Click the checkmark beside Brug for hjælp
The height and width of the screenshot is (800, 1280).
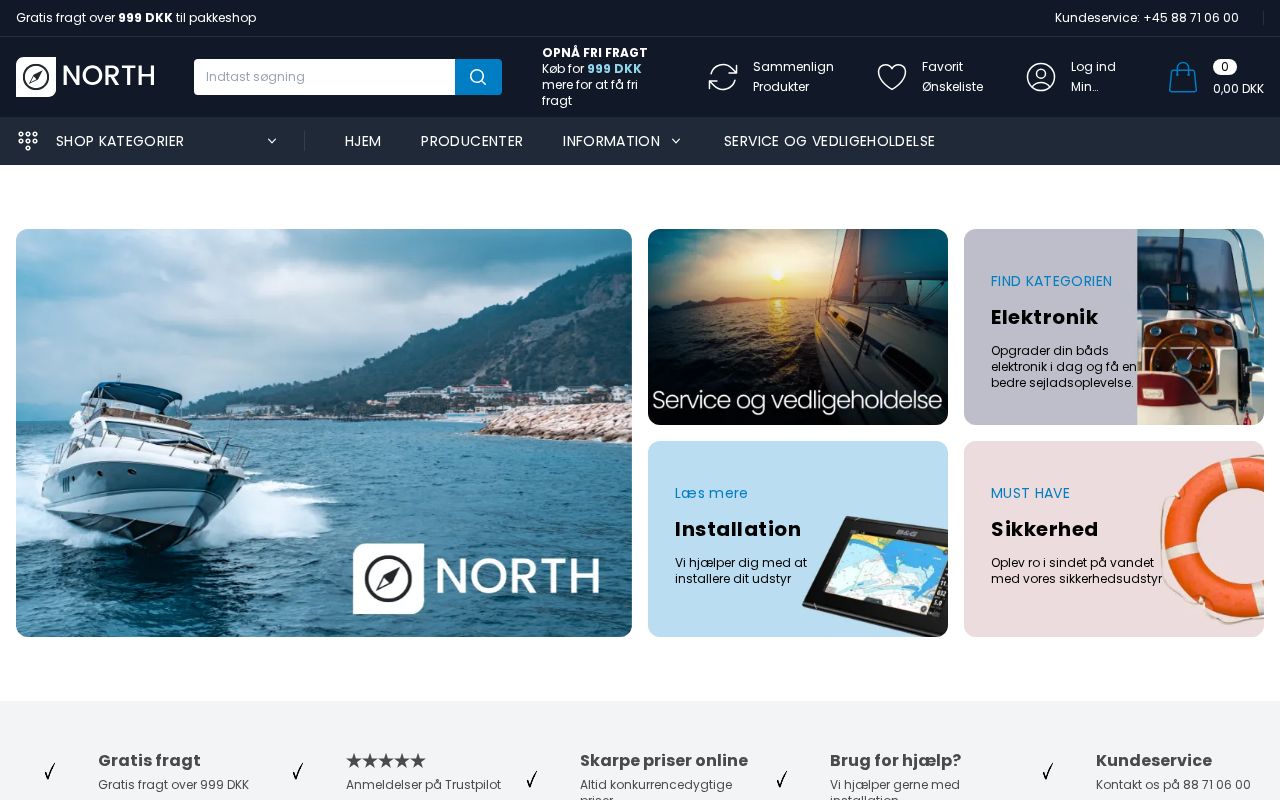pyautogui.click(x=782, y=779)
